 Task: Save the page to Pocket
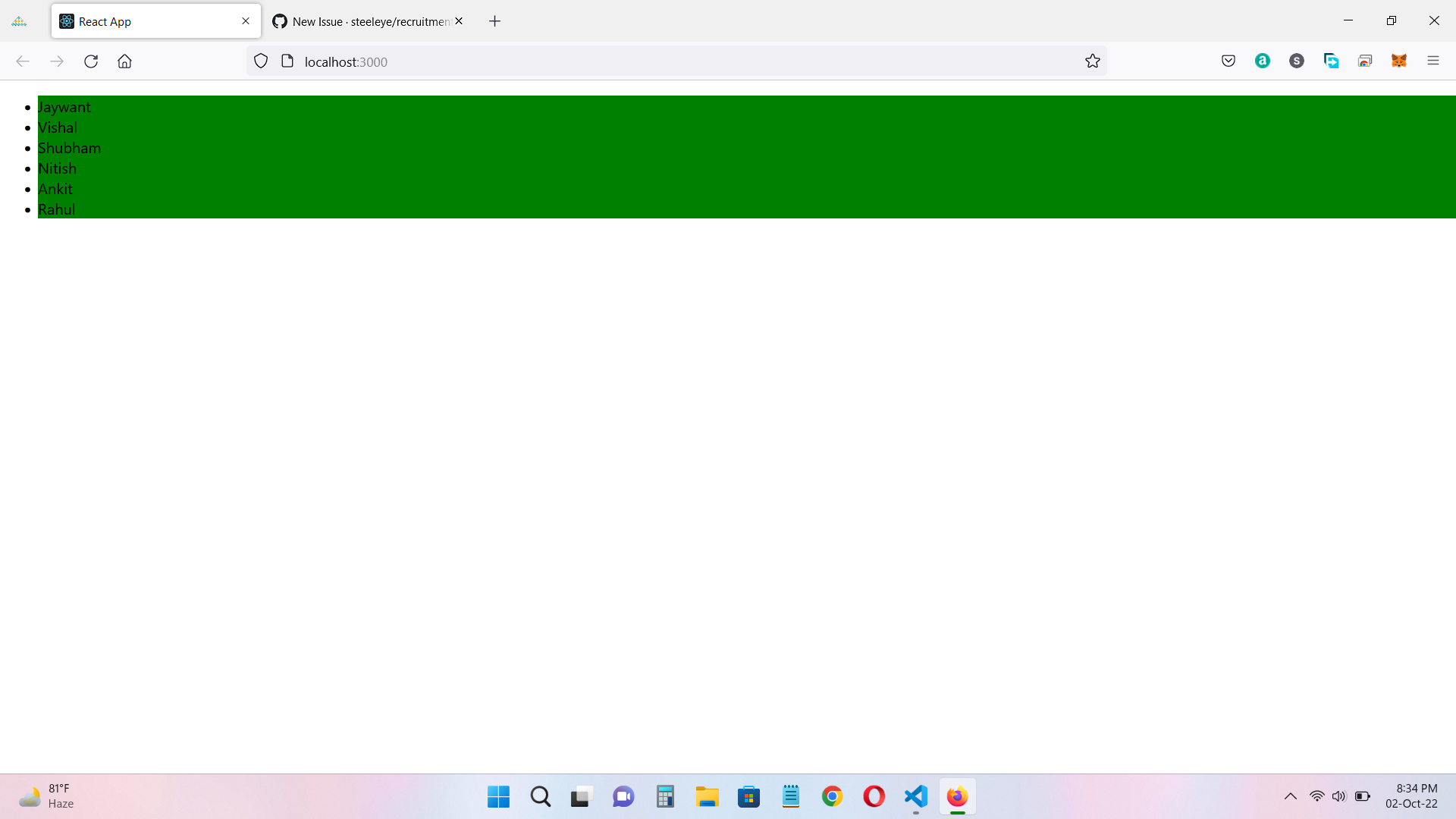(x=1228, y=61)
